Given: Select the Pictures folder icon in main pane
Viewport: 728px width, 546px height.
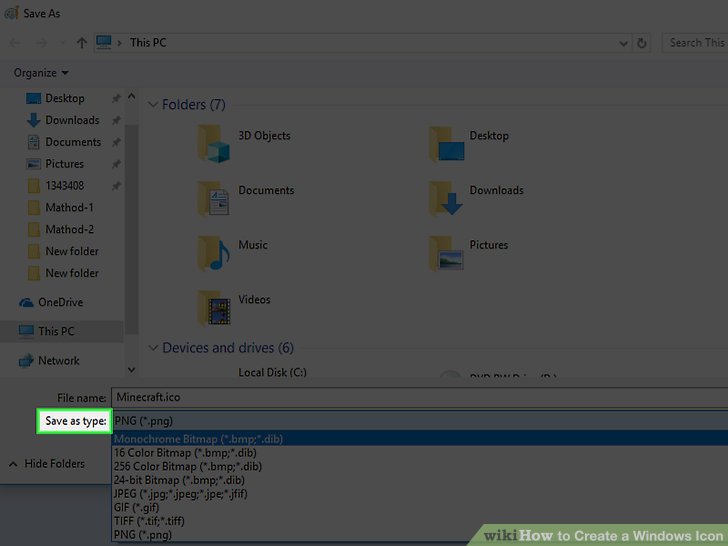Looking at the screenshot, I should coord(446,254).
